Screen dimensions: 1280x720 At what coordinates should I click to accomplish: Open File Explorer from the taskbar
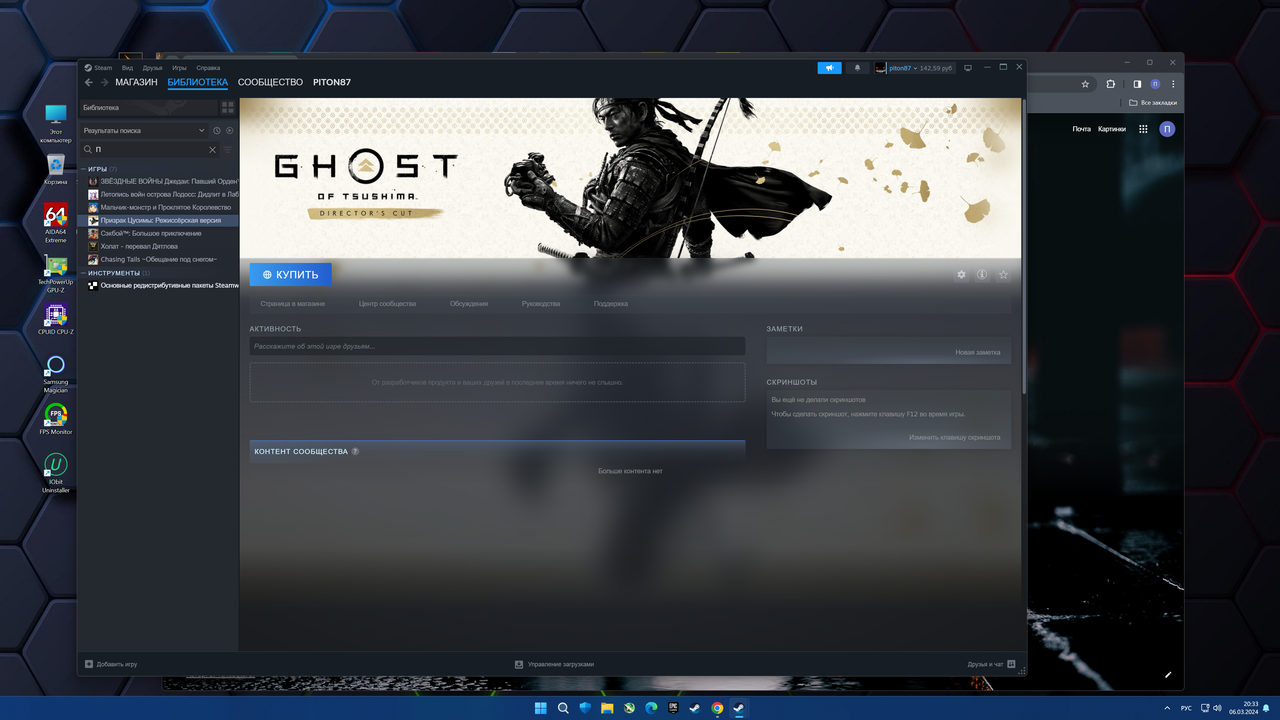(x=607, y=708)
